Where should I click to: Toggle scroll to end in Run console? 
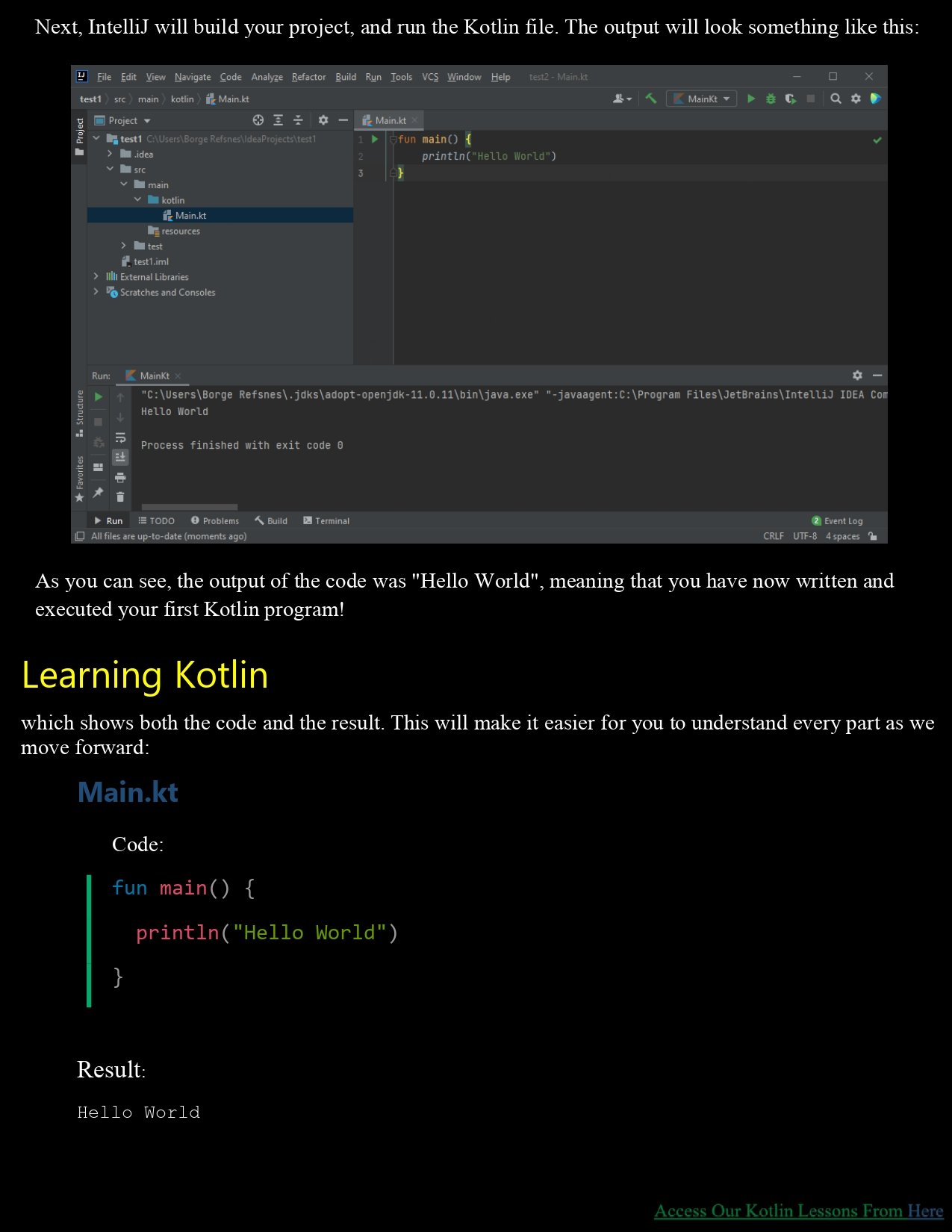[120, 457]
